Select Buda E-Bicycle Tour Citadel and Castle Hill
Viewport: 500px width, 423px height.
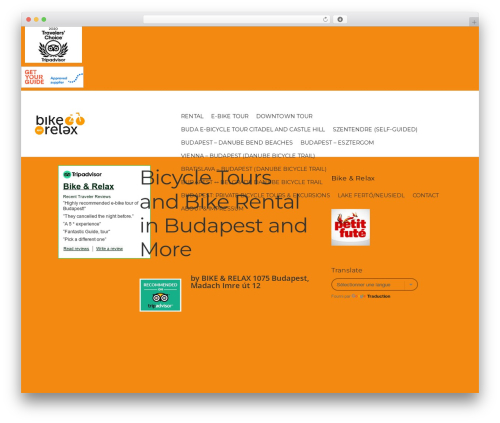tap(253, 129)
